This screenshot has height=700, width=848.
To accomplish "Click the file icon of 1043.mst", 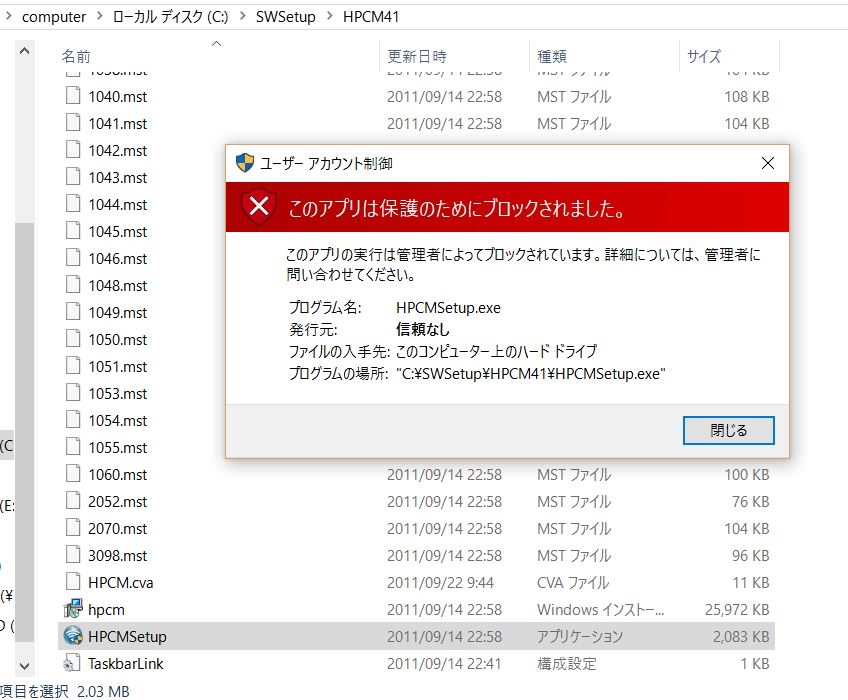I will pyautogui.click(x=73, y=177).
